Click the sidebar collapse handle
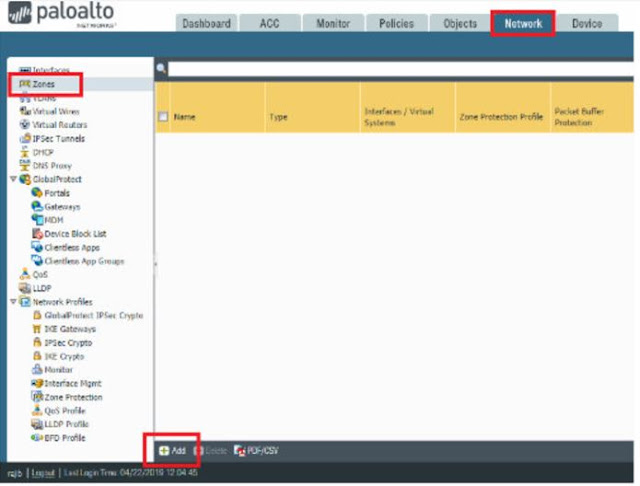 (155, 264)
